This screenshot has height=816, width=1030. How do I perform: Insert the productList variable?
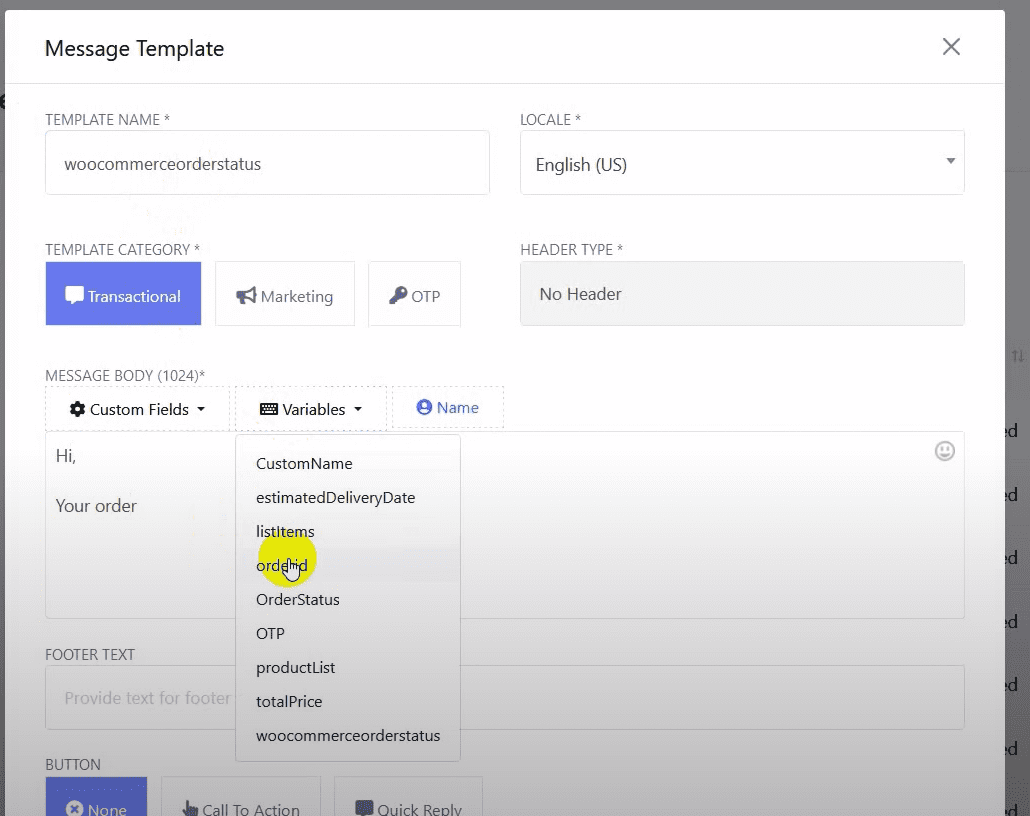click(x=295, y=668)
